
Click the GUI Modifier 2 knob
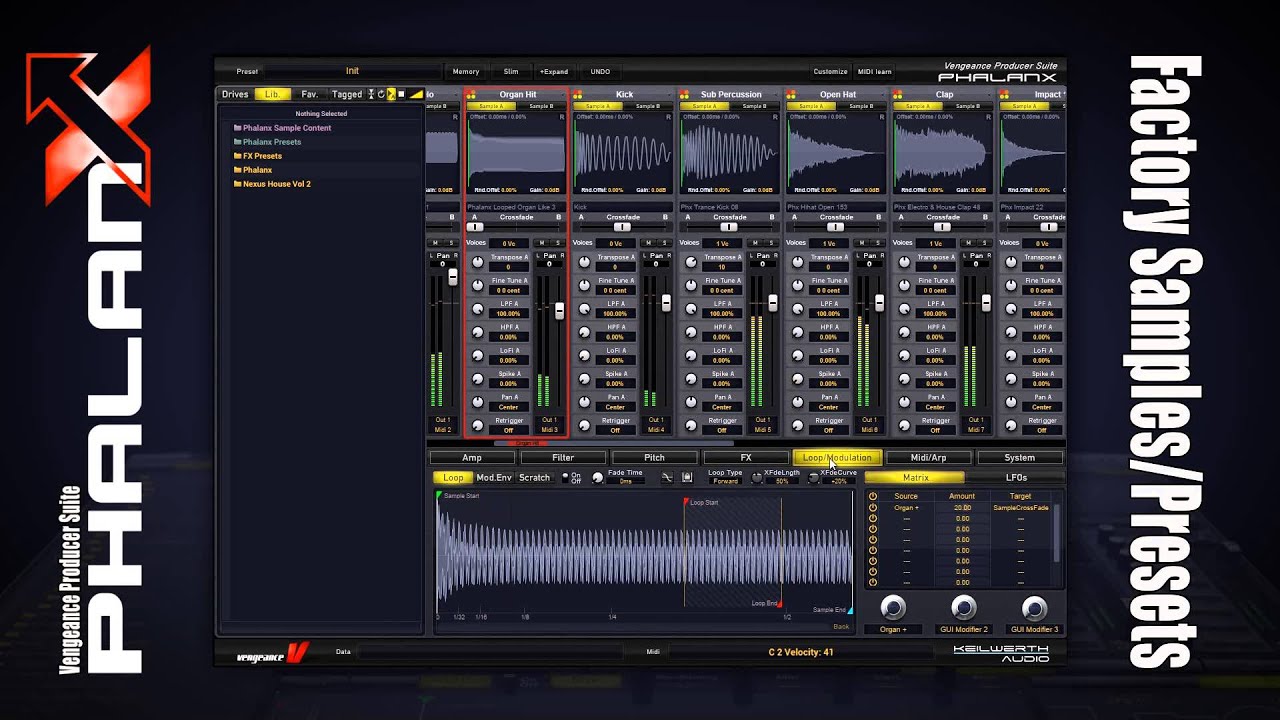[964, 607]
